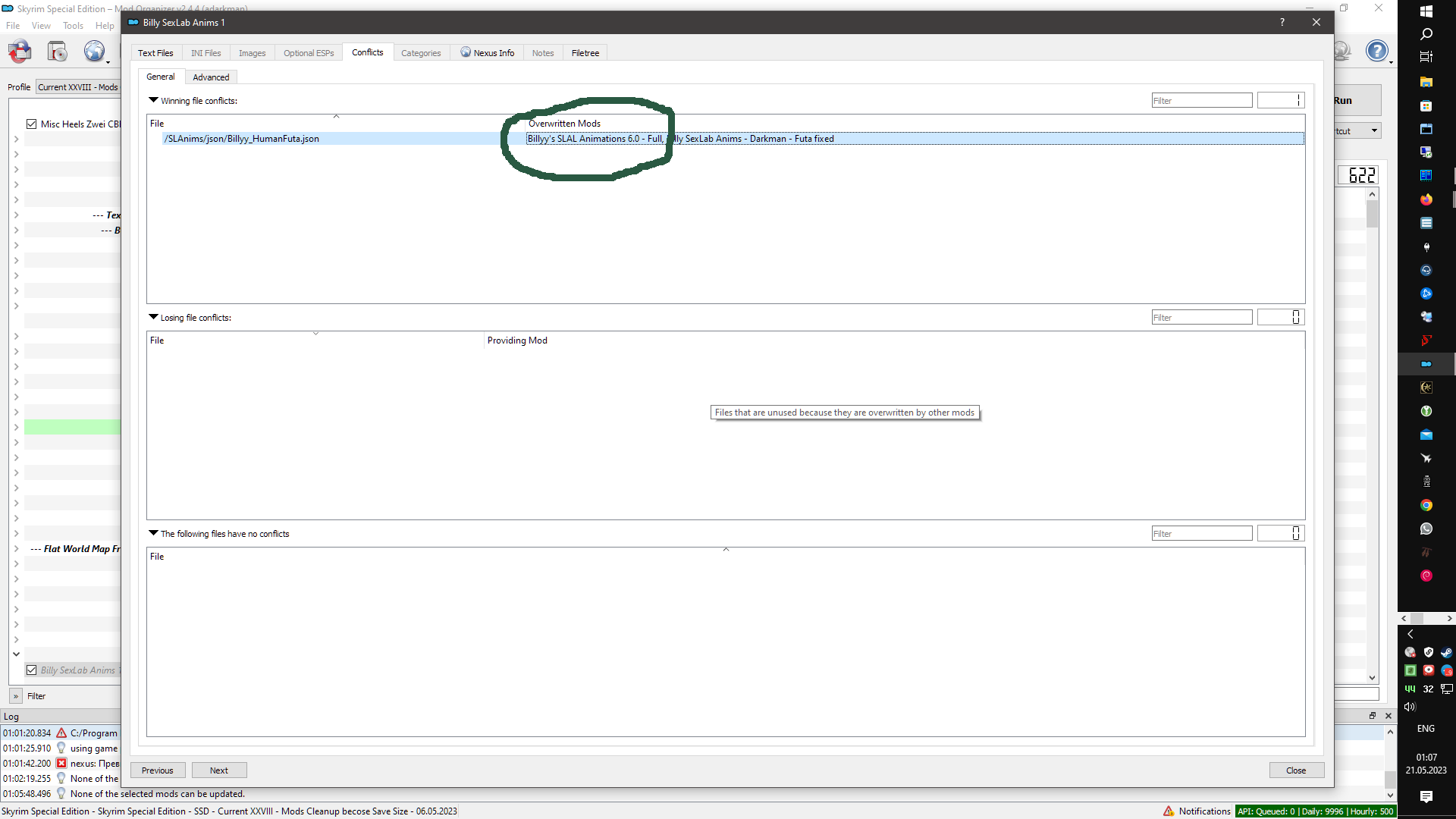Viewport: 1456px width, 819px height.
Task: Click the volume speaker tray icon
Action: (1410, 707)
